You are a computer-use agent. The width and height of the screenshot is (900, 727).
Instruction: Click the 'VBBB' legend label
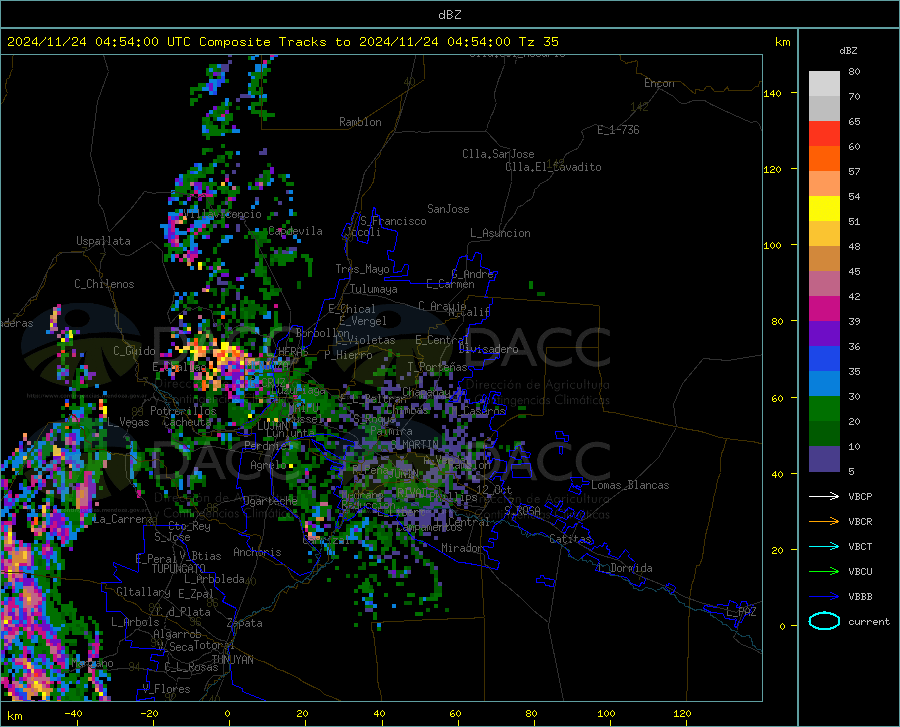(860, 597)
